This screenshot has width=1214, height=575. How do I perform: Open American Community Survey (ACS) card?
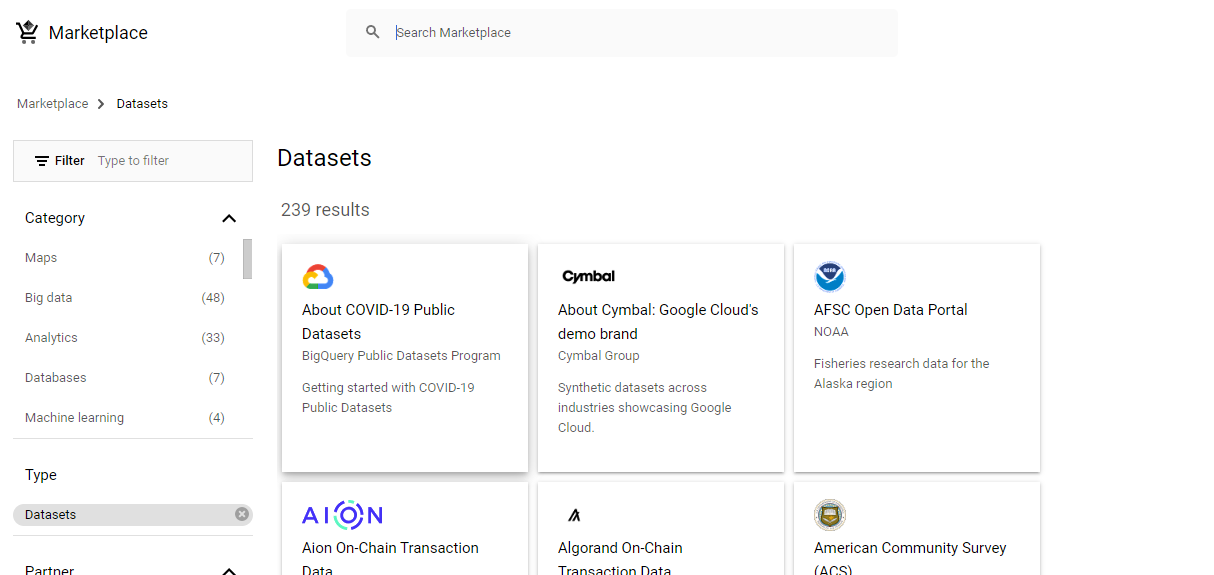point(917,529)
